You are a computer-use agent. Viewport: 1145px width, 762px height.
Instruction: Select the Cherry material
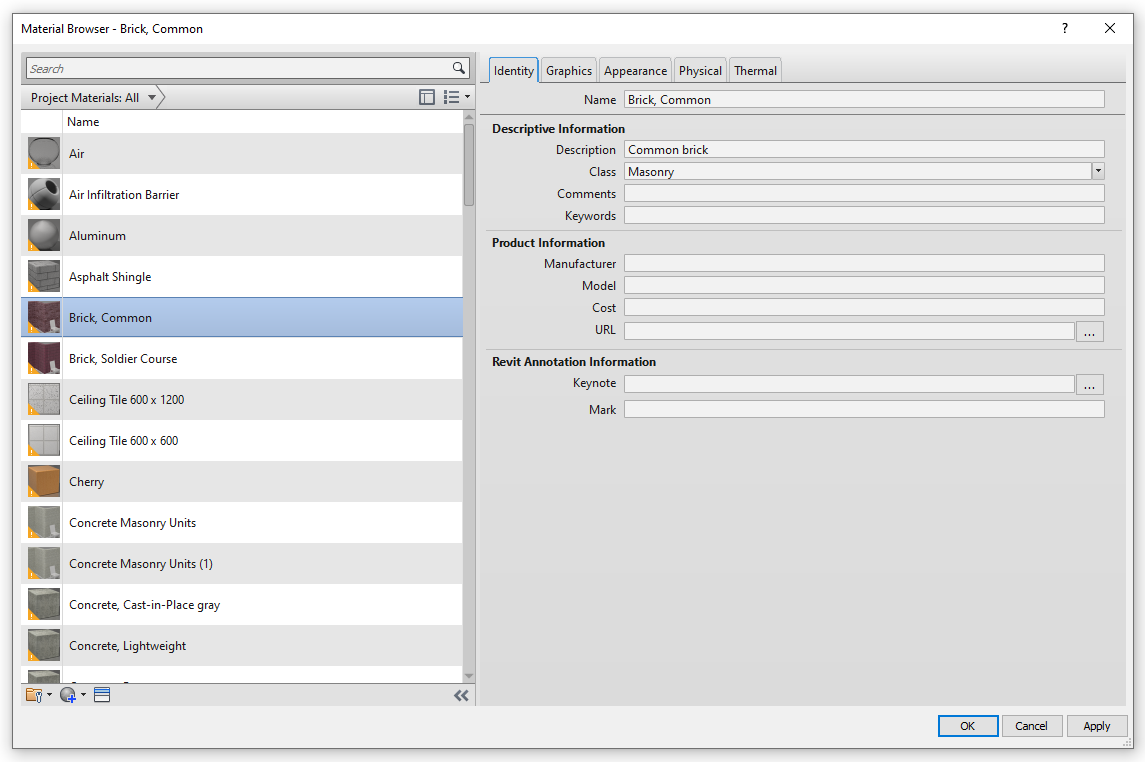pyautogui.click(x=150, y=481)
